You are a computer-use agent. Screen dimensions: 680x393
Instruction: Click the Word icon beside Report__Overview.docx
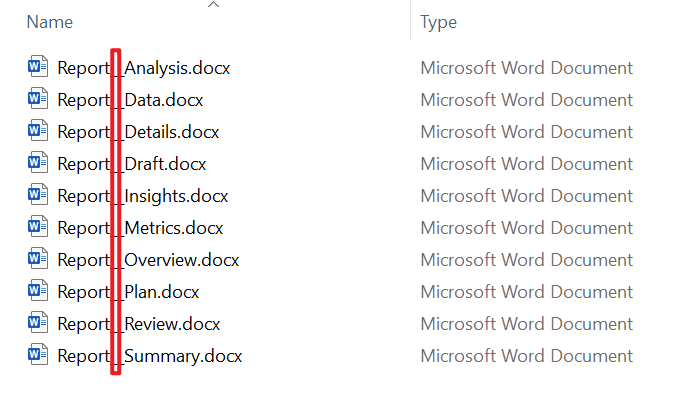point(38,259)
